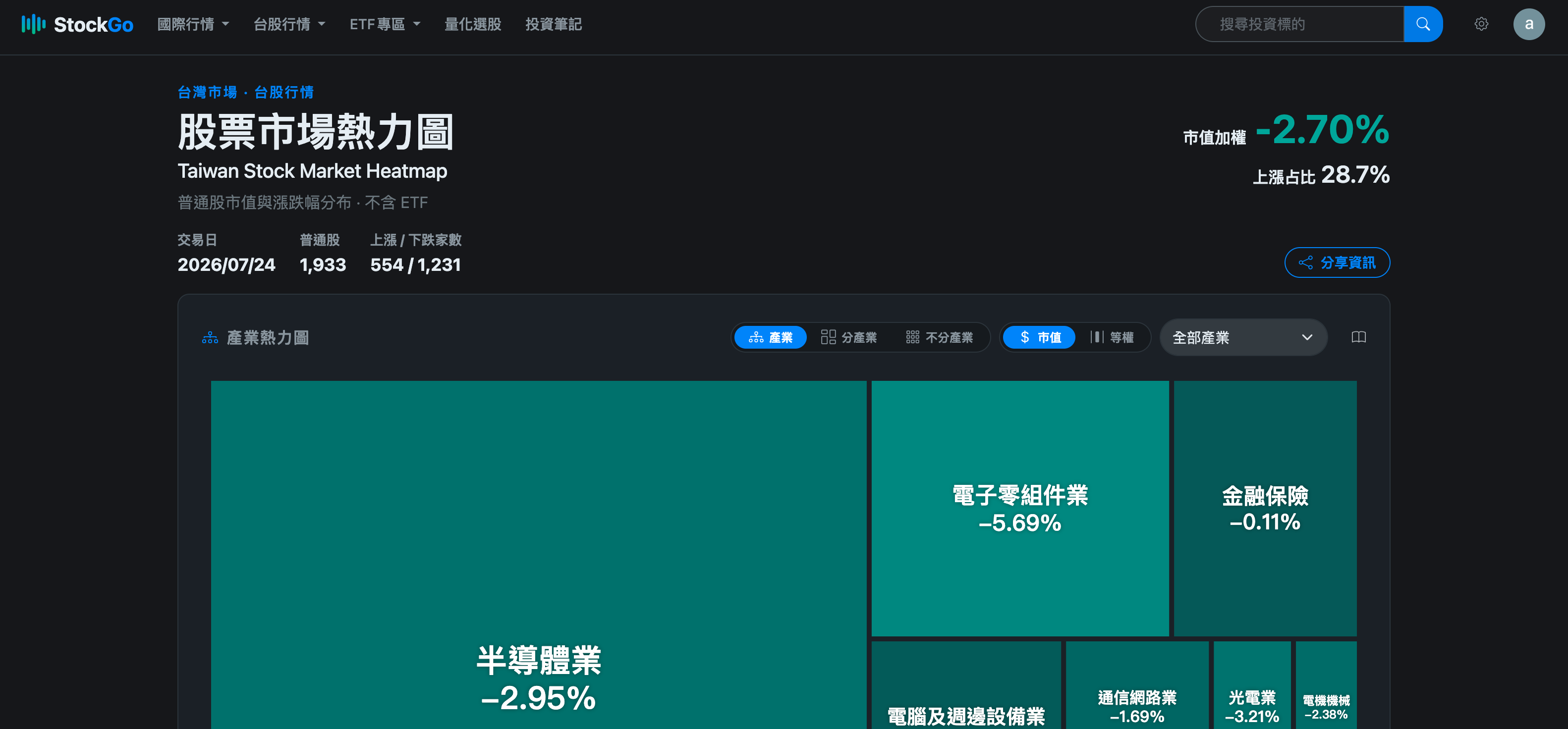Screen dimensions: 1568x729
Task: Open settings gear icon
Action: point(1481,24)
